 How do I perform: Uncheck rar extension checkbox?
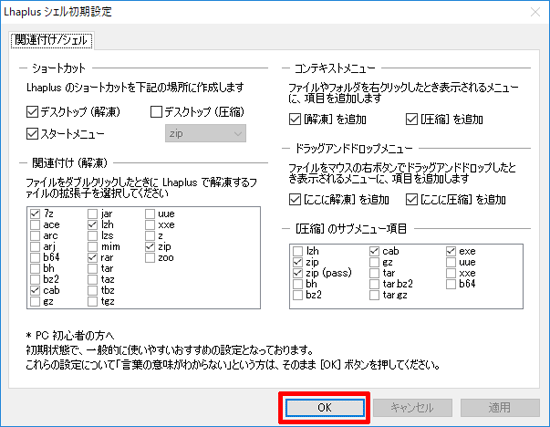(x=93, y=258)
